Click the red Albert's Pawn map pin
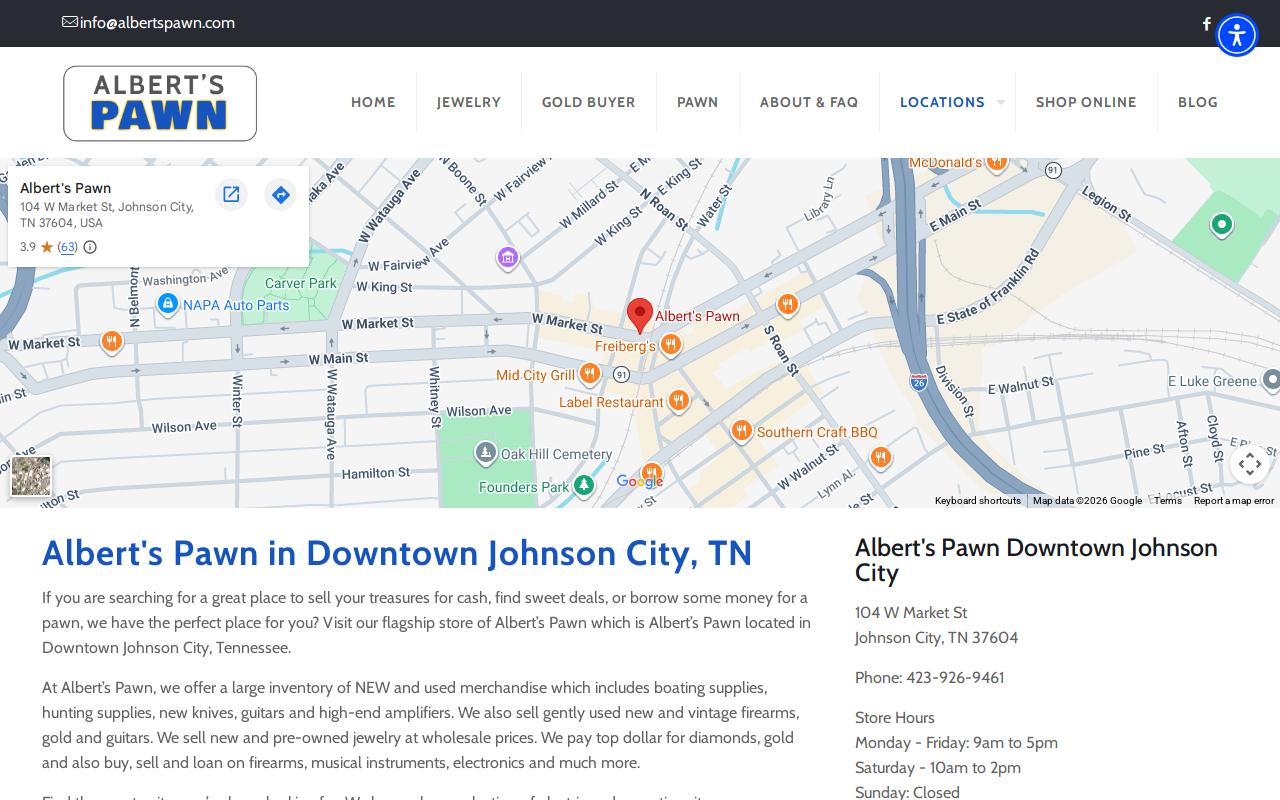 (x=640, y=316)
